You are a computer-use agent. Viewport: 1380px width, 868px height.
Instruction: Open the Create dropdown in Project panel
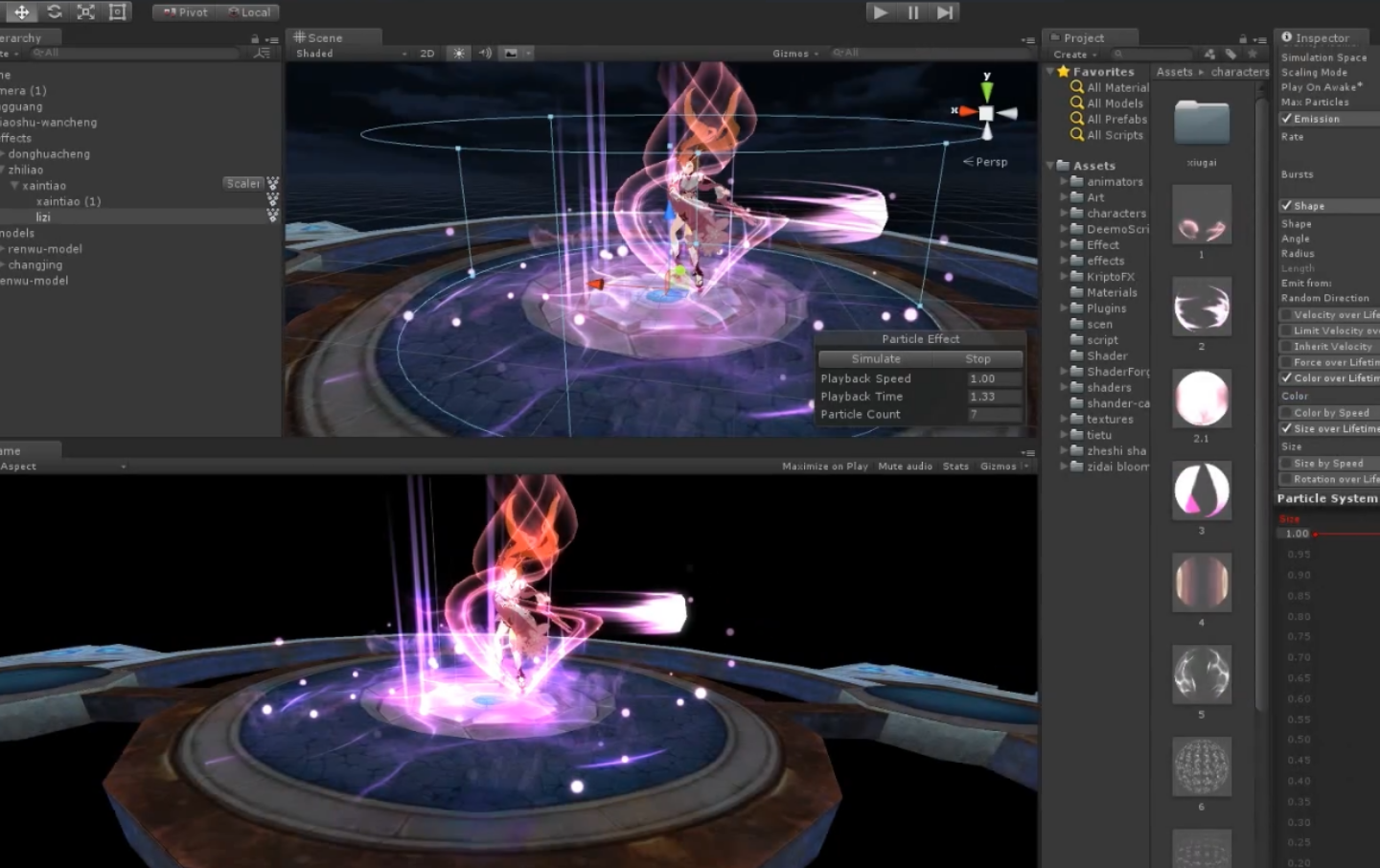pos(1075,55)
